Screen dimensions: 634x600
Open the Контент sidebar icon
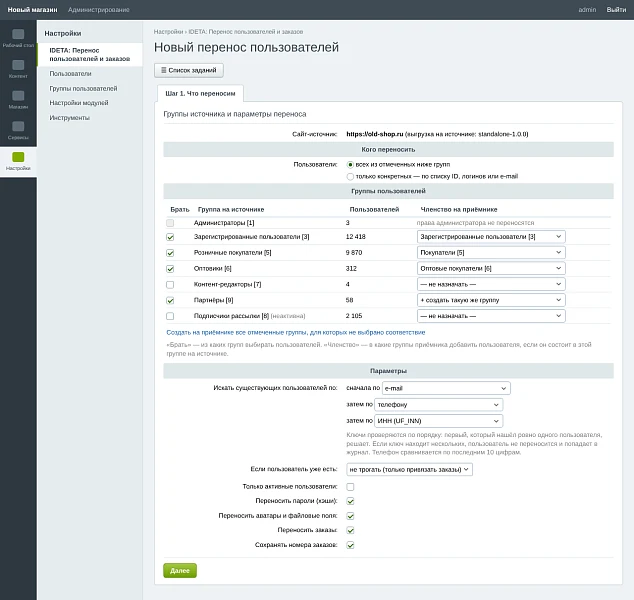coord(18,65)
